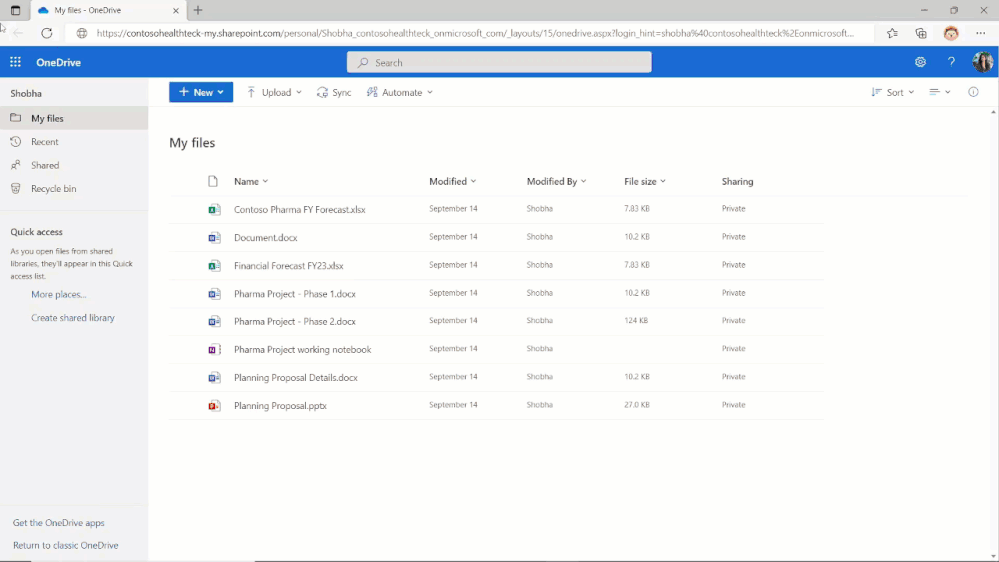This screenshot has height=562, width=999.
Task: Select Recent in the left navigation
Action: coord(45,142)
